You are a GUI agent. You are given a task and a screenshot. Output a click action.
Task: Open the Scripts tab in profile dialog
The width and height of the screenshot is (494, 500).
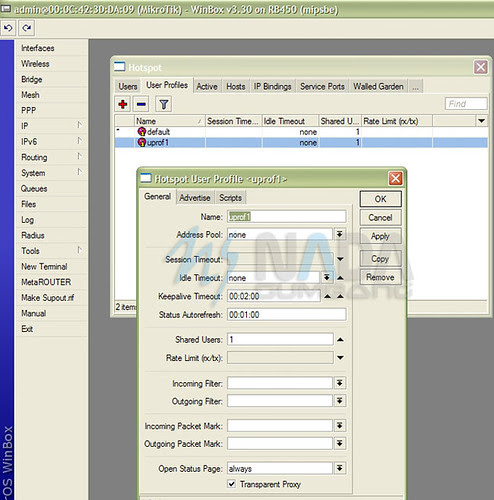click(x=230, y=198)
